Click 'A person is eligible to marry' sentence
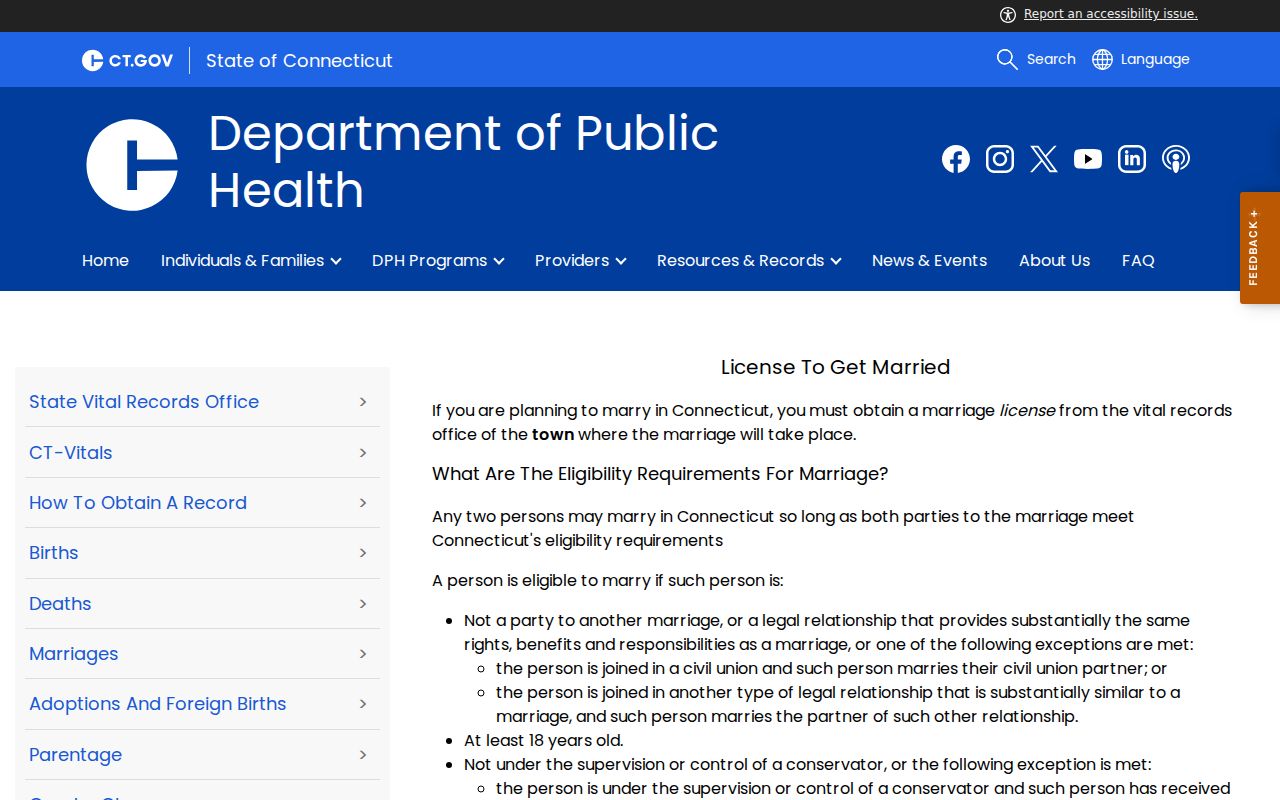The image size is (1280, 800). [x=607, y=580]
